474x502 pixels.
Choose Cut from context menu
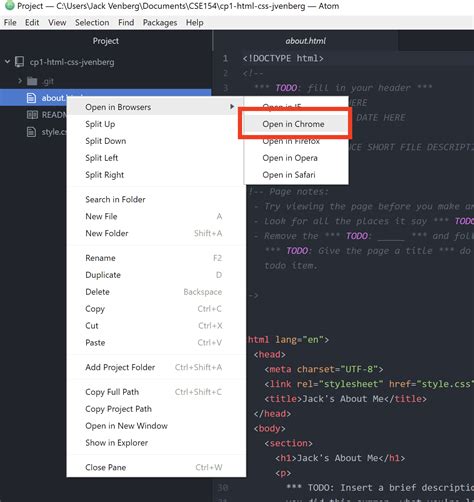click(156, 326)
